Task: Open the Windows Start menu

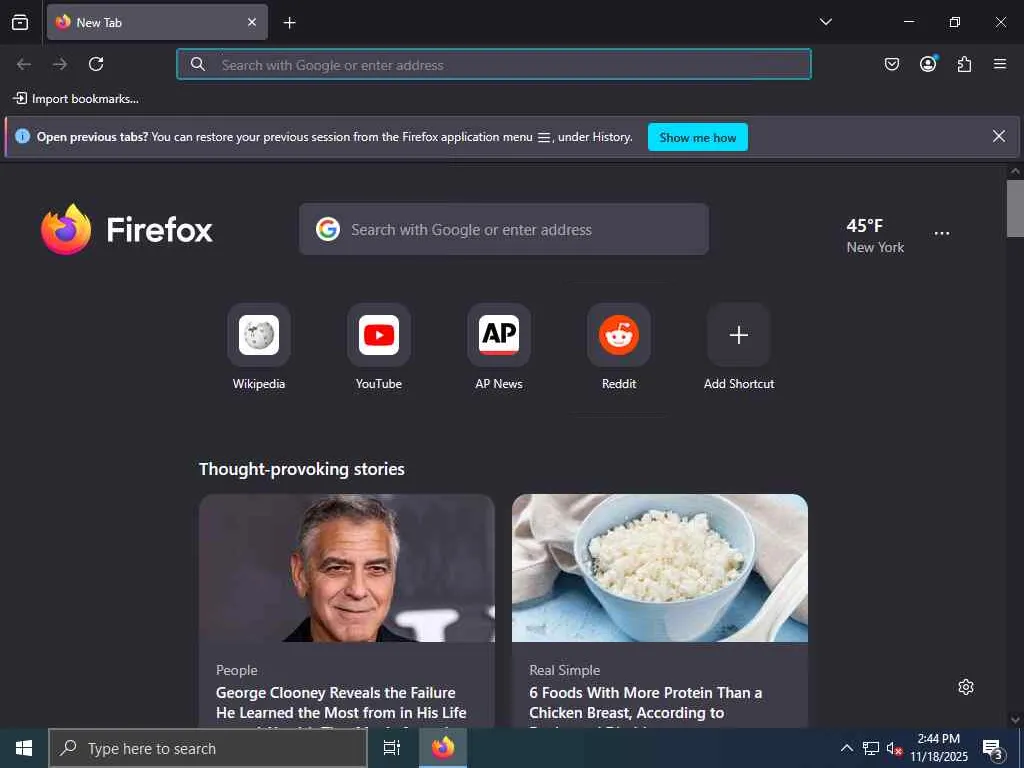Action: pyautogui.click(x=24, y=748)
